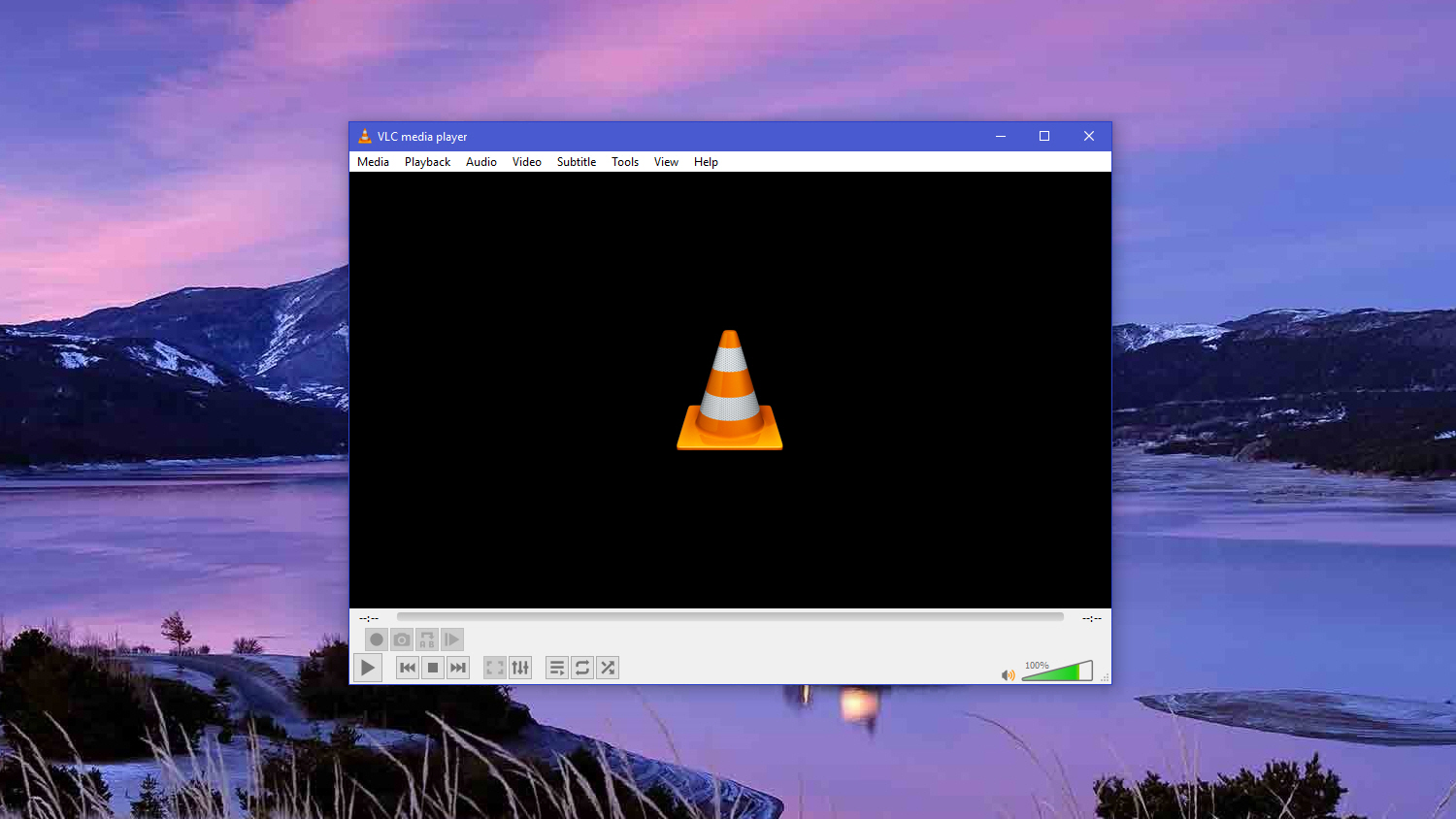
Task: Toggle fullscreen video mode
Action: (x=494, y=668)
